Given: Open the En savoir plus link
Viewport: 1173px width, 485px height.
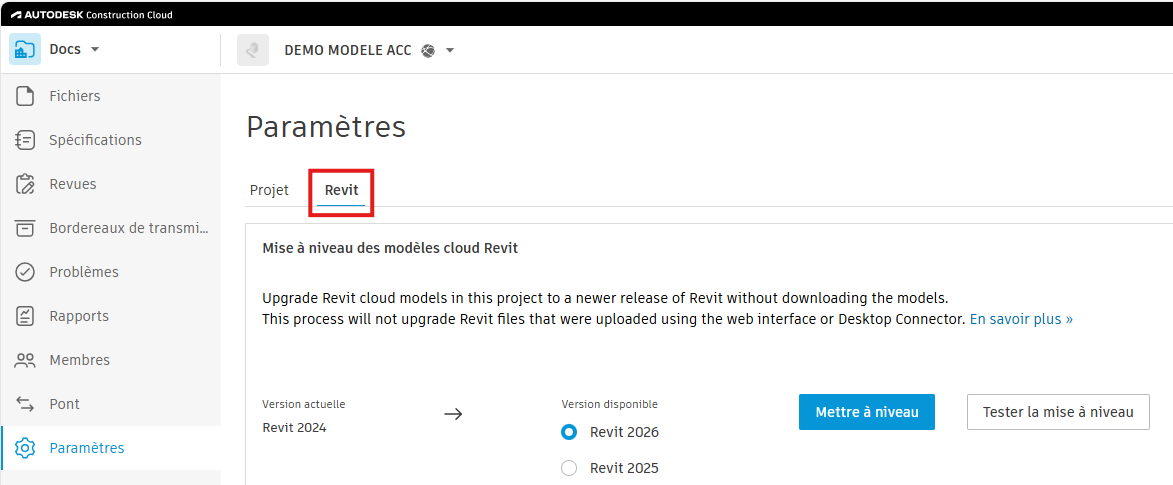Looking at the screenshot, I should click(1021, 319).
